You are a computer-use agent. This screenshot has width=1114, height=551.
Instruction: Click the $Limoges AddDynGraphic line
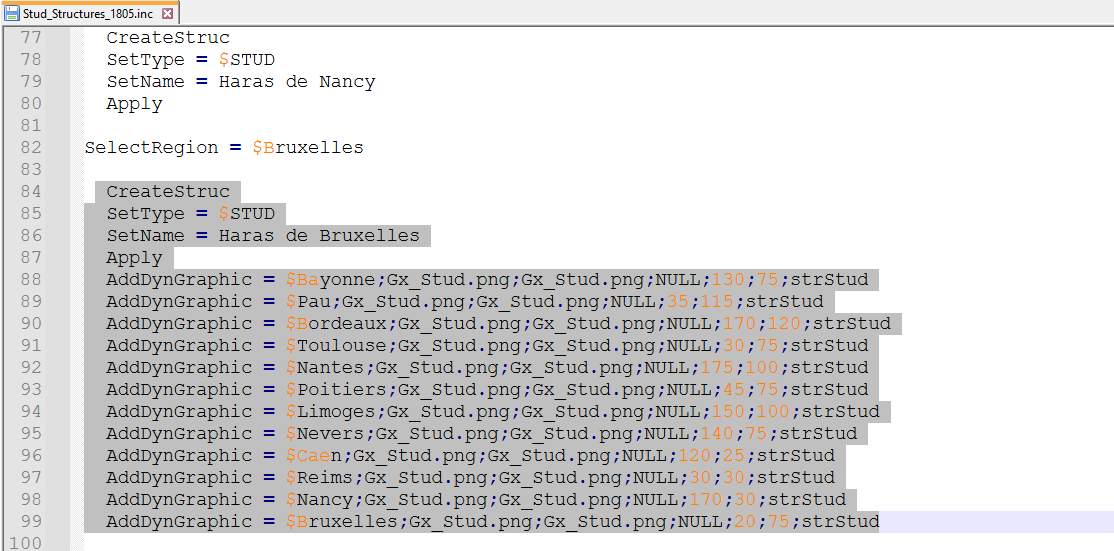click(493, 411)
